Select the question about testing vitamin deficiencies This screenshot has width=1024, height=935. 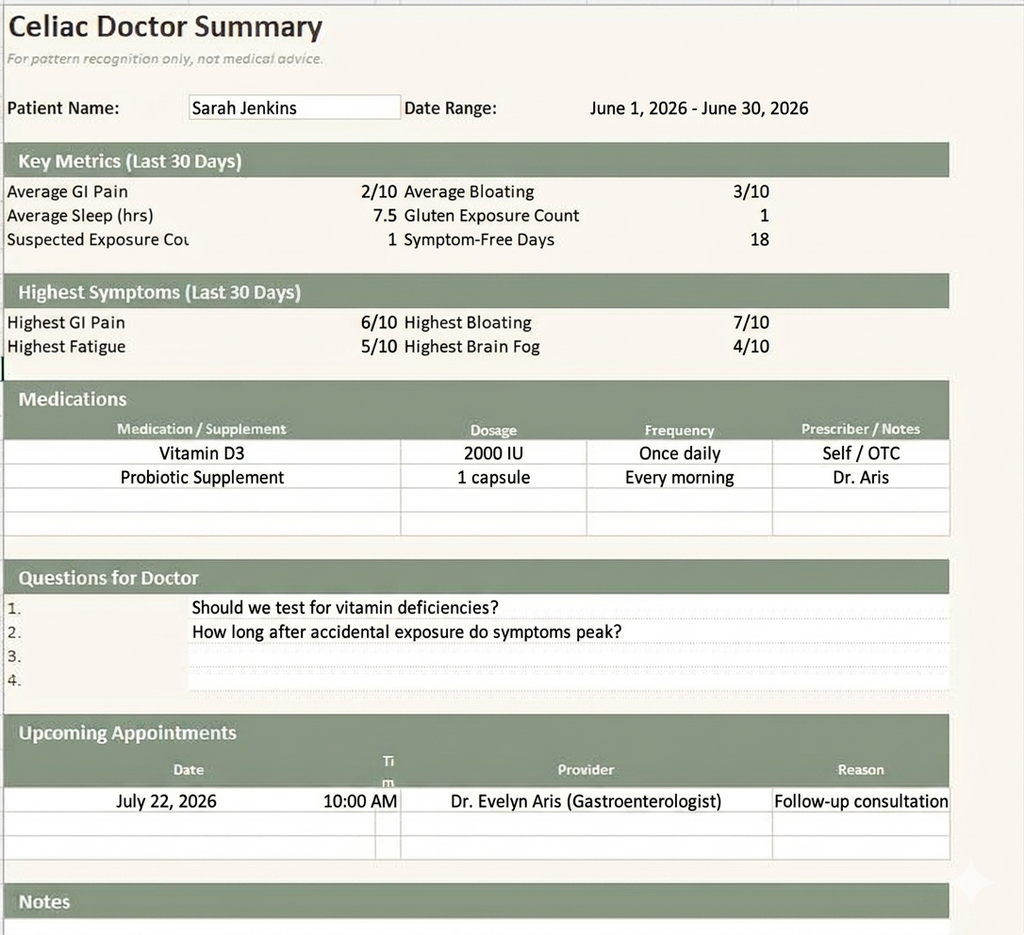[x=345, y=608]
